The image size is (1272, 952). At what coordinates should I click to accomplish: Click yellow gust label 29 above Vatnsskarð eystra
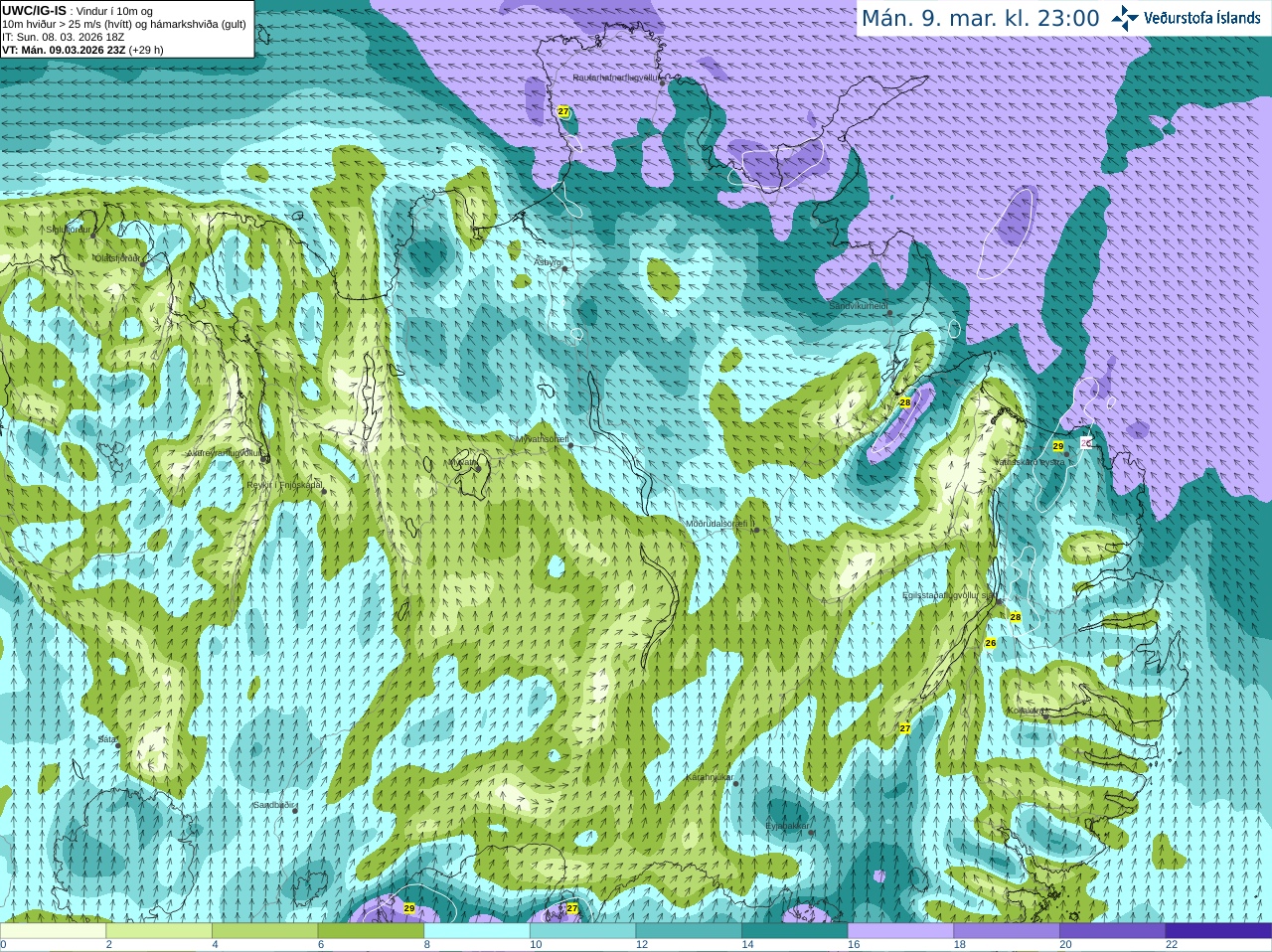(1058, 446)
